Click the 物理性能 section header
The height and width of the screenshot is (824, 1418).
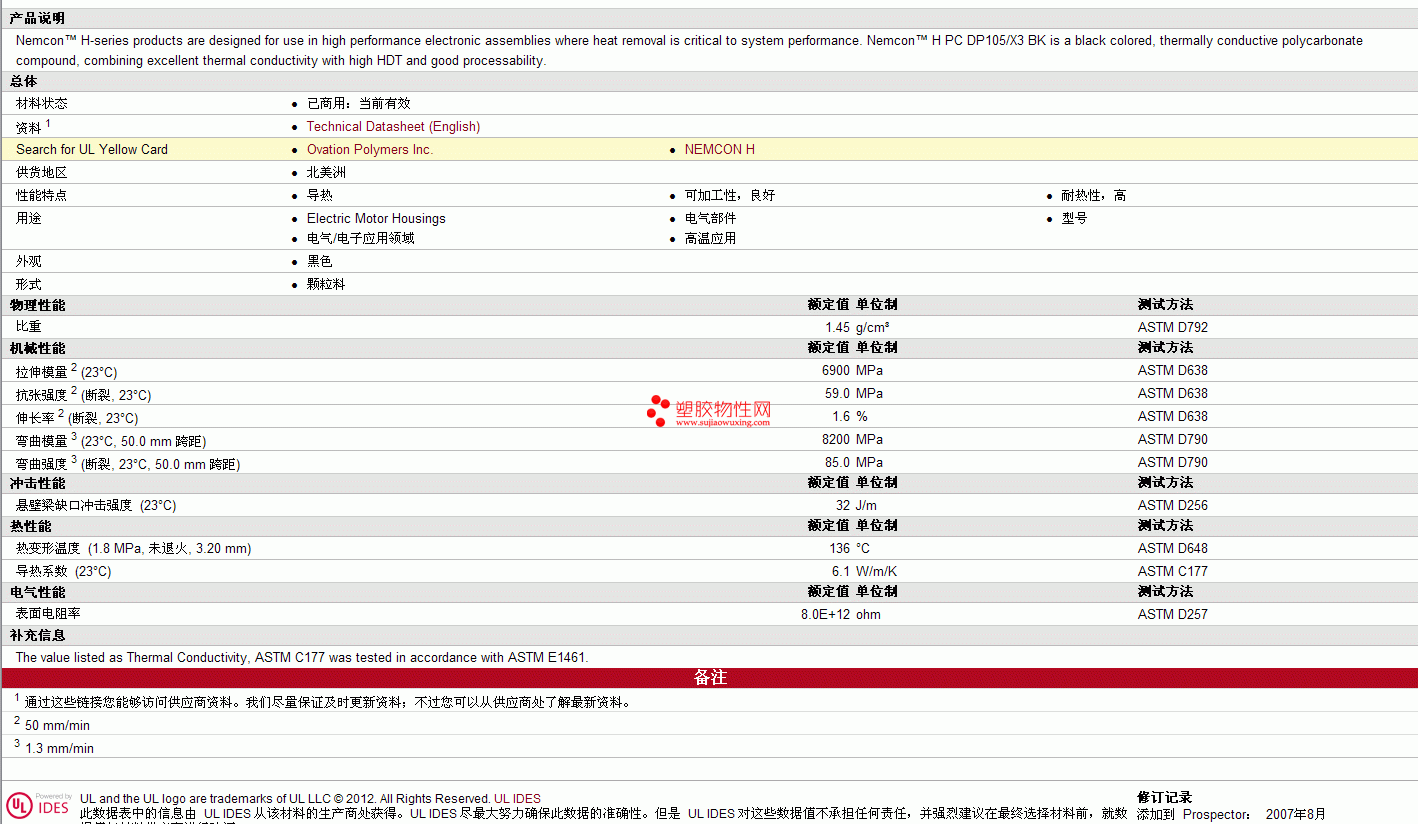37,305
